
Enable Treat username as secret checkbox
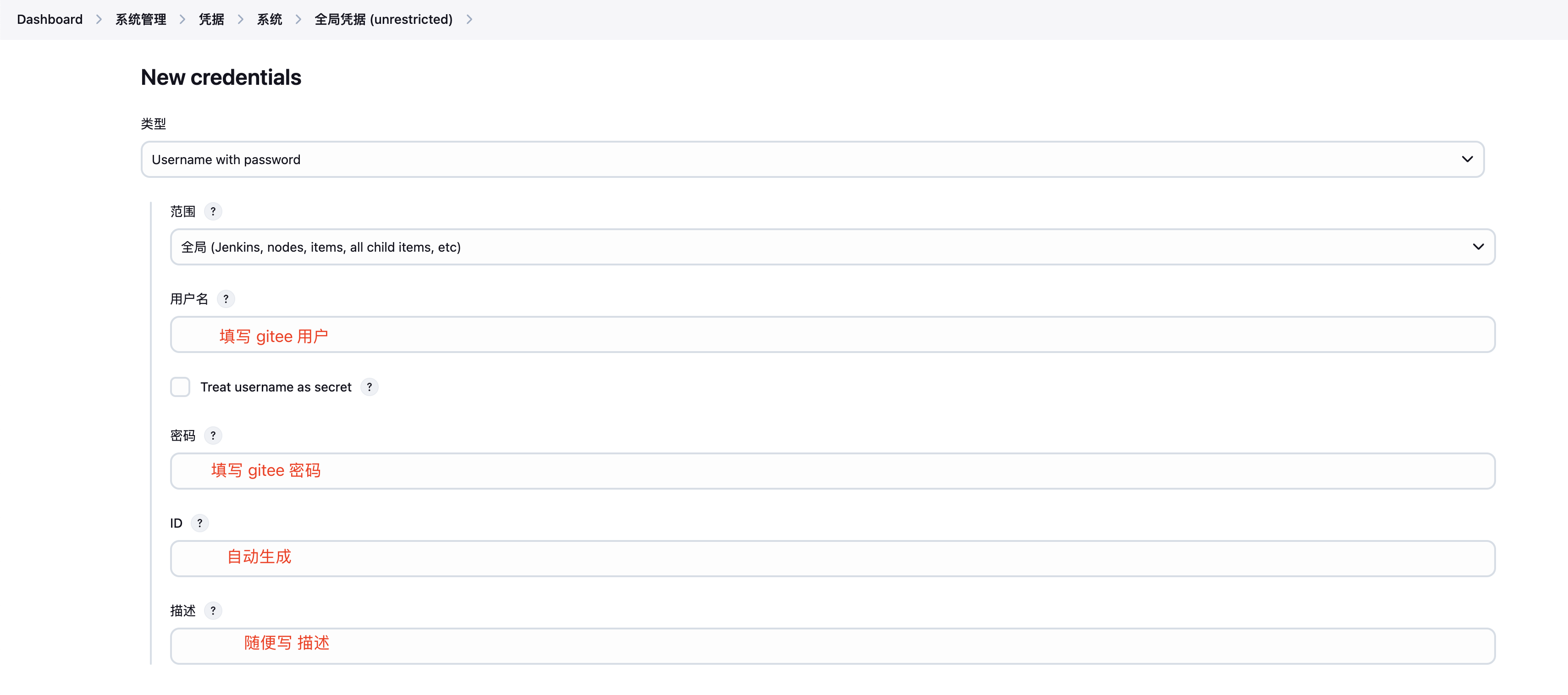[x=180, y=387]
